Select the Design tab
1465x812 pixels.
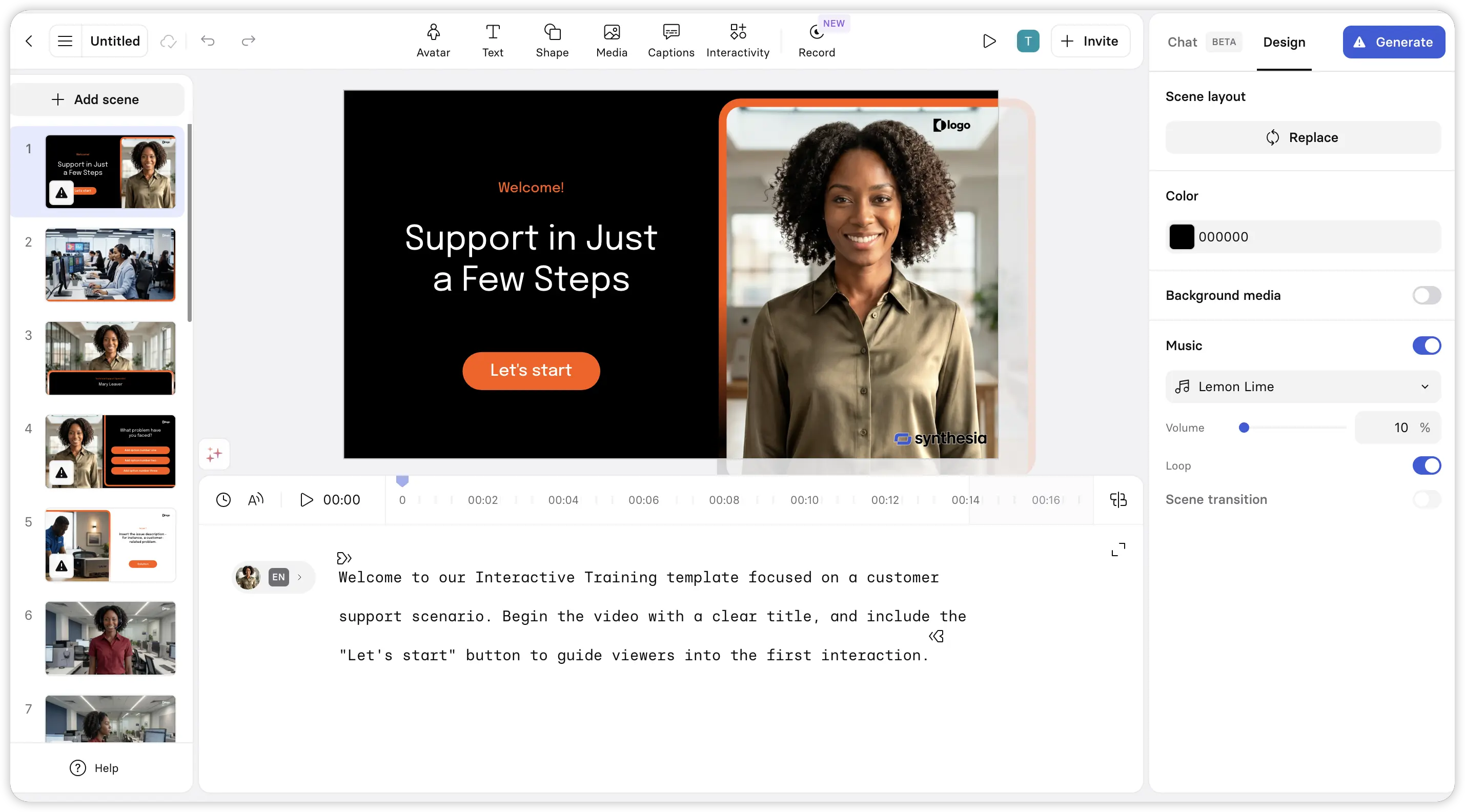coord(1284,42)
